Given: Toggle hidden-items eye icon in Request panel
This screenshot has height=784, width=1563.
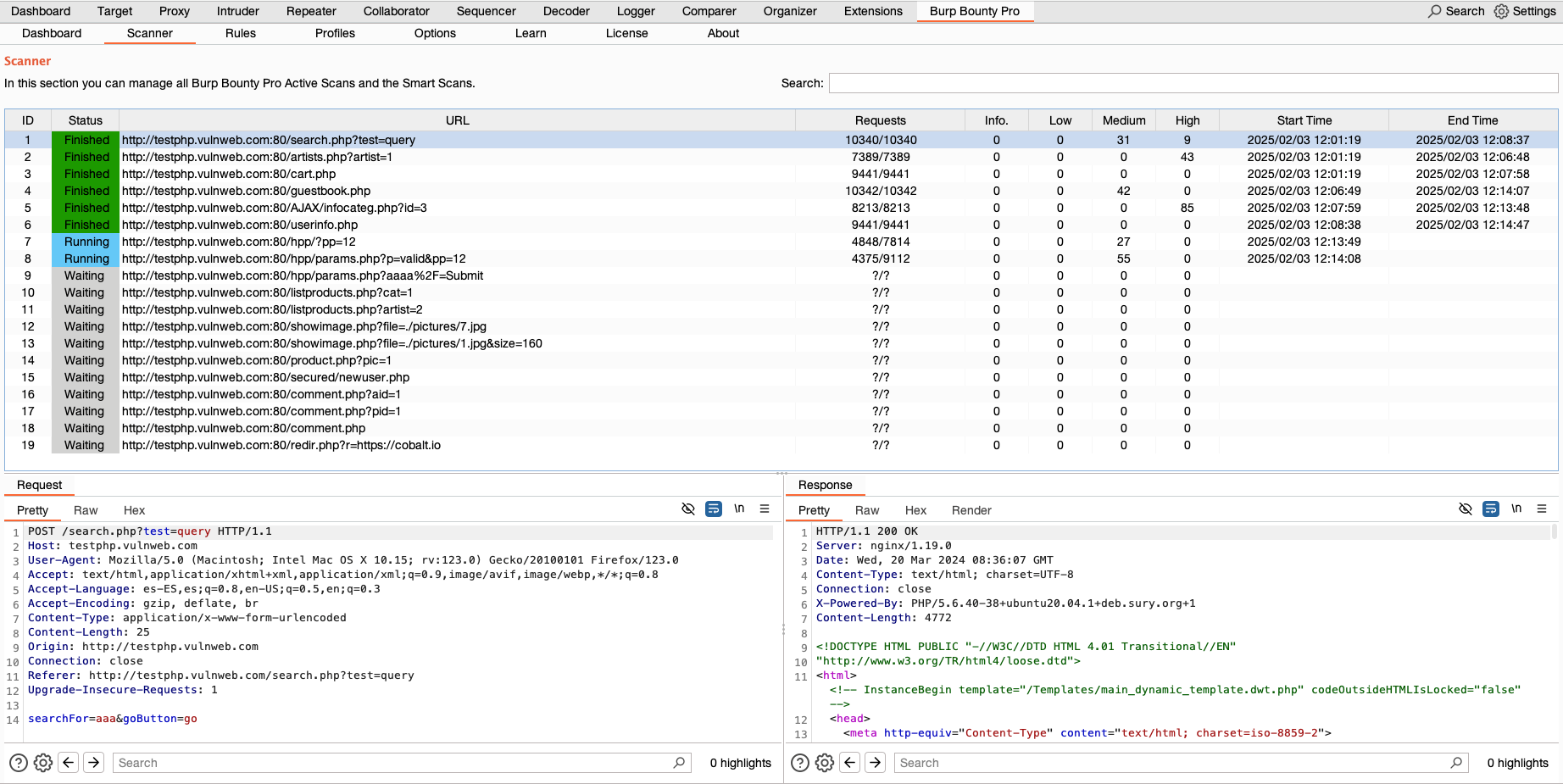Looking at the screenshot, I should click(688, 509).
